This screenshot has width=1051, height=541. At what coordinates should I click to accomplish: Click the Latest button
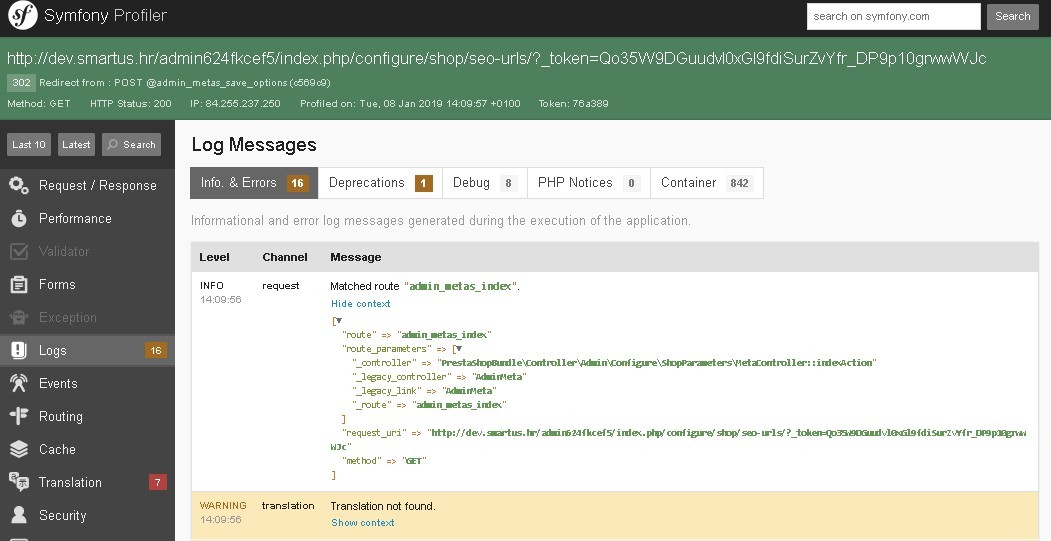(76, 144)
